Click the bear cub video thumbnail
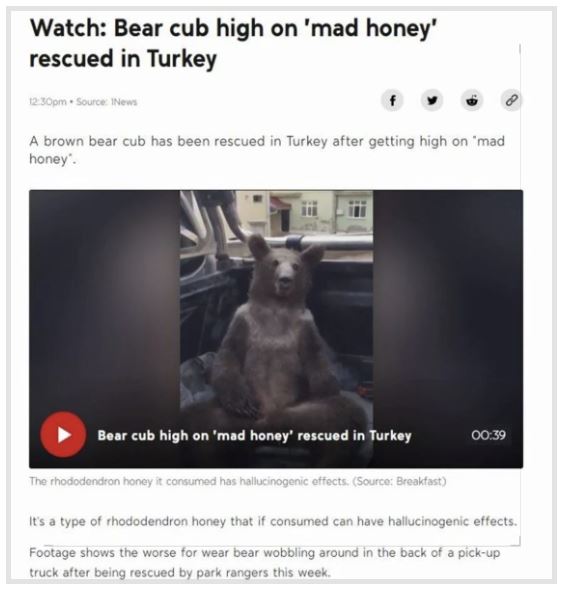The height and width of the screenshot is (591, 563). point(276,329)
